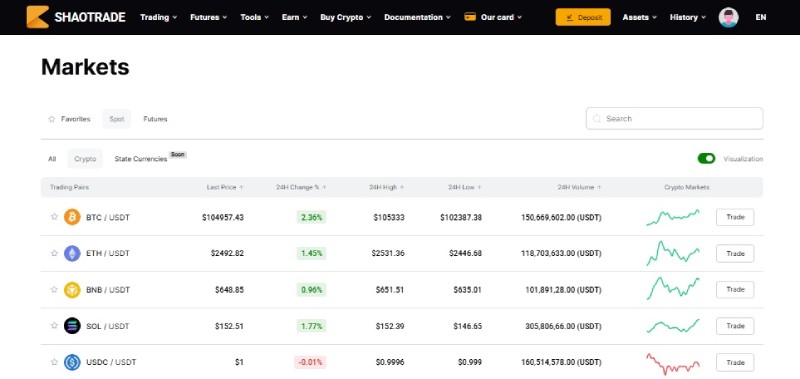This screenshot has width=800, height=379.
Task: Click the yellow Deposit button
Action: point(583,17)
